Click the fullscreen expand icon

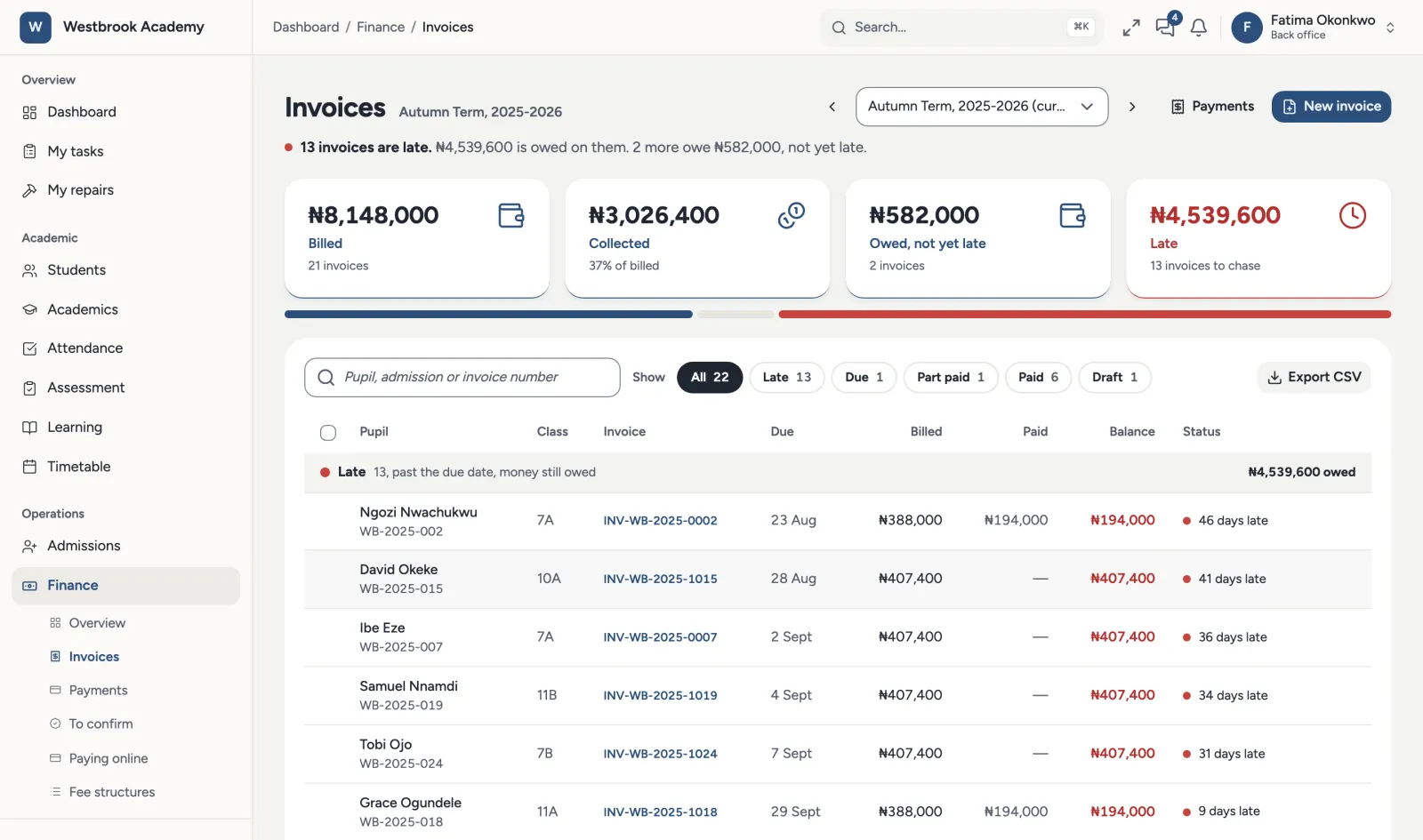pyautogui.click(x=1130, y=28)
